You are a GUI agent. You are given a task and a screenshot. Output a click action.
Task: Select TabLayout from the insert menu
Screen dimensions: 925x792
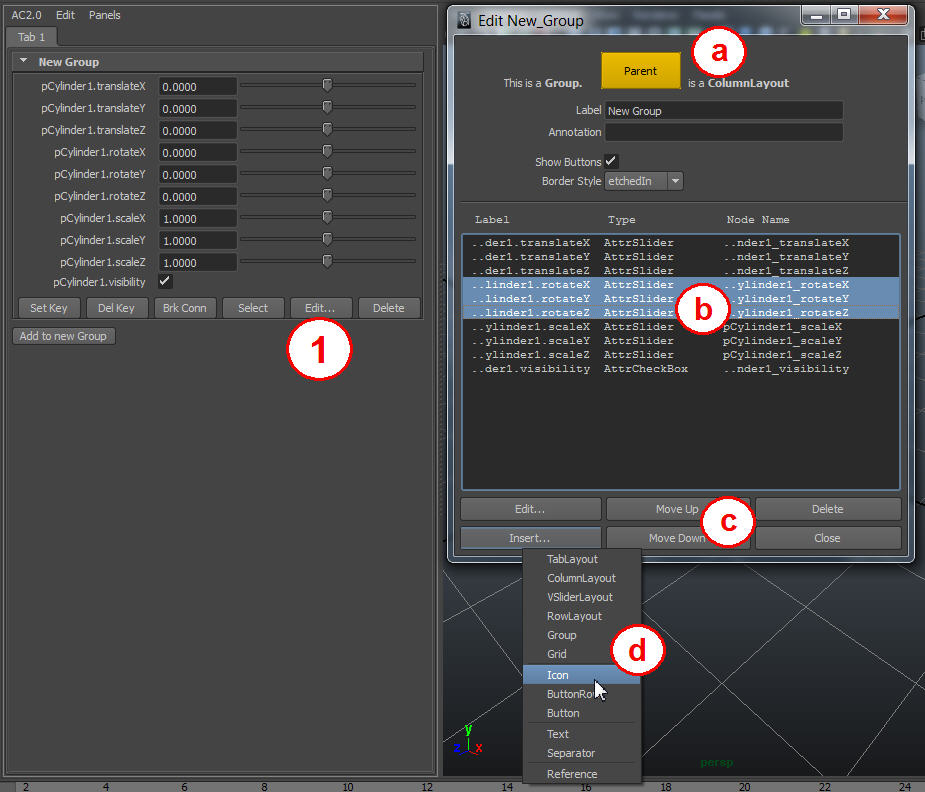click(x=572, y=559)
